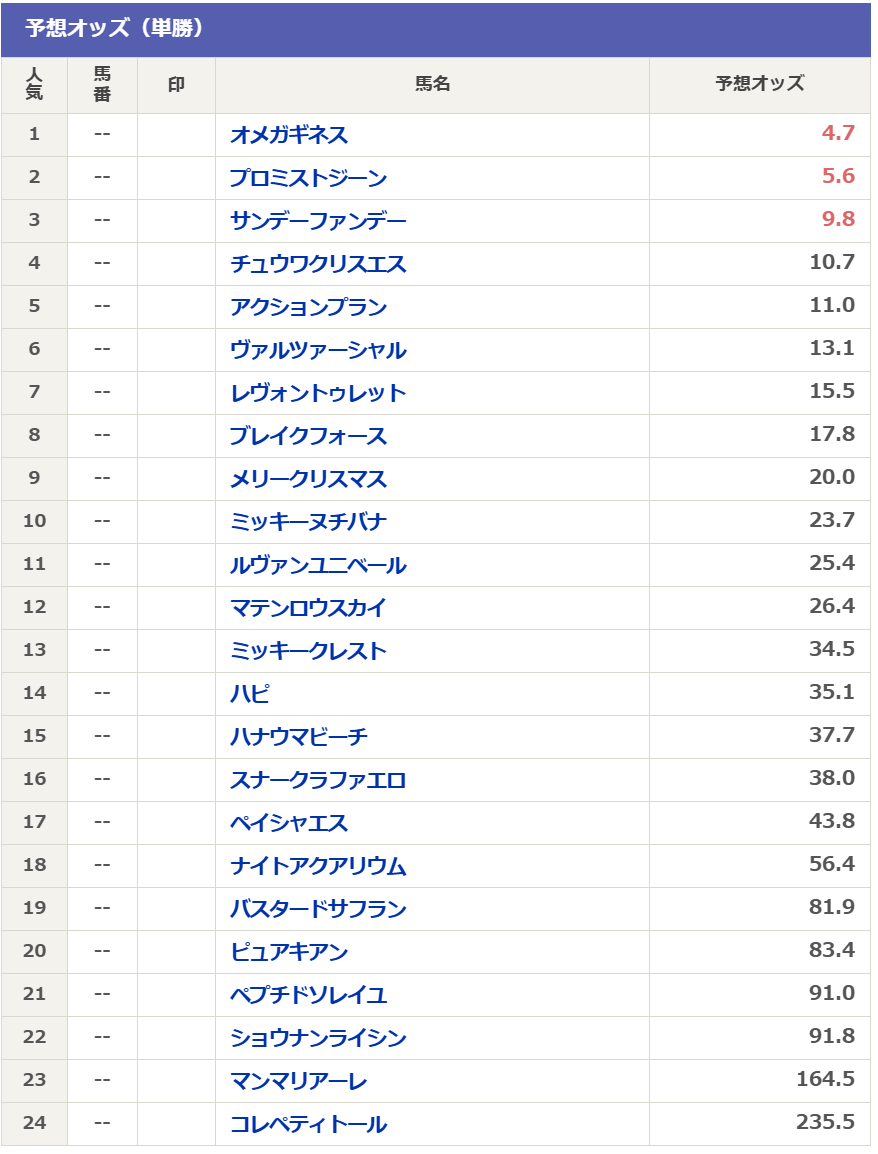Open horse link ハピ
The height and width of the screenshot is (1154, 878).
coord(250,694)
